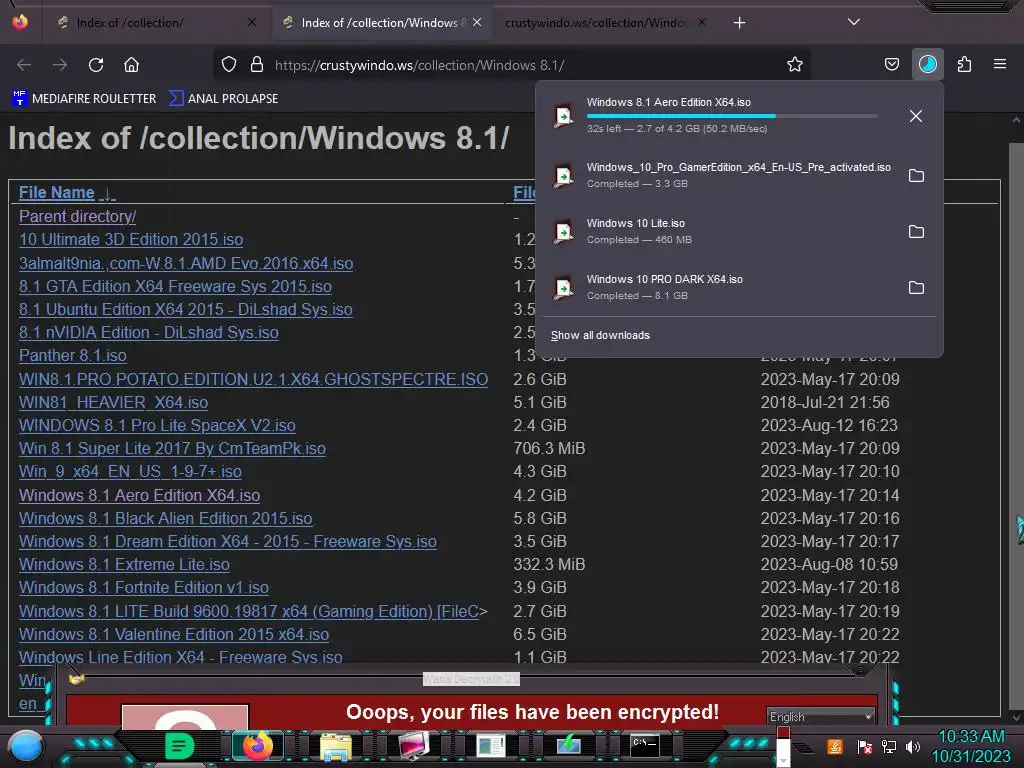Download WIN8.1 PRO POTATO EDITION GHOSTSPECTRE ISO
This screenshot has height=768, width=1024.
tap(253, 379)
